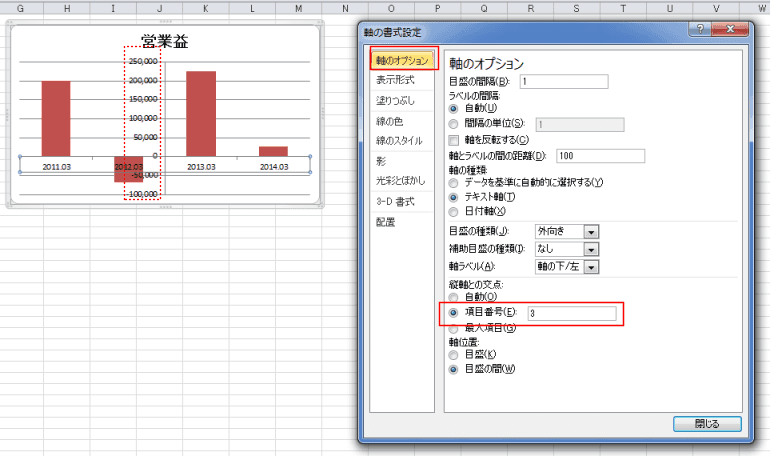
Task: Click the 営業益 chart title
Action: 165,41
